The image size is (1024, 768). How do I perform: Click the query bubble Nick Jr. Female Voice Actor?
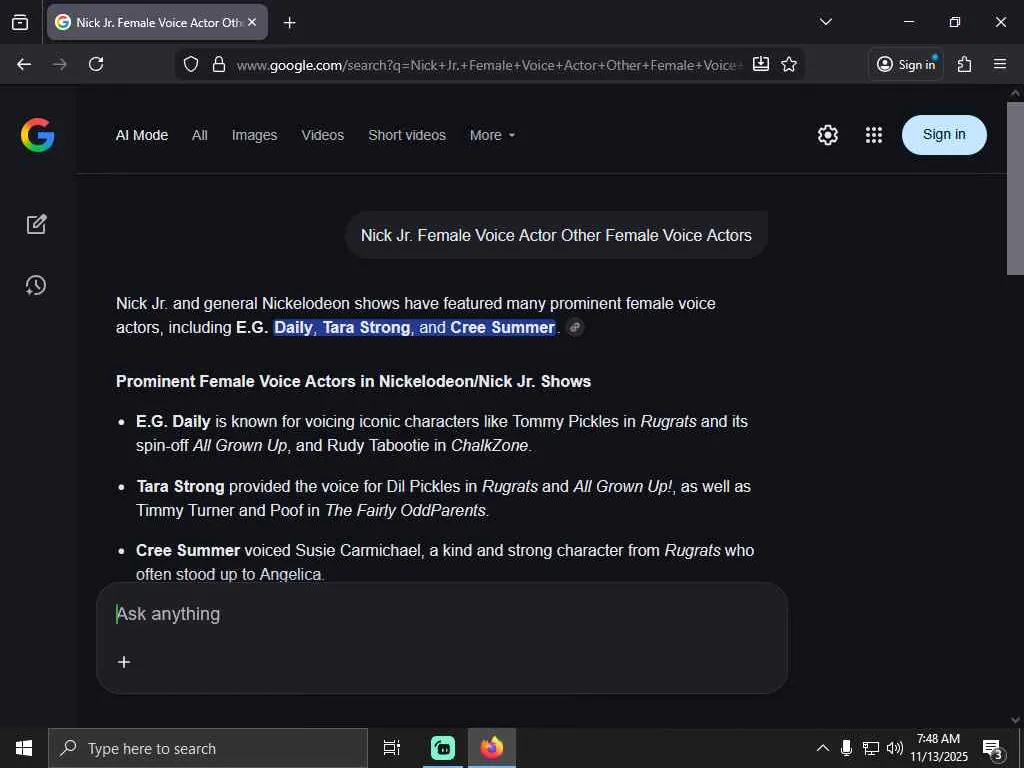[556, 235]
